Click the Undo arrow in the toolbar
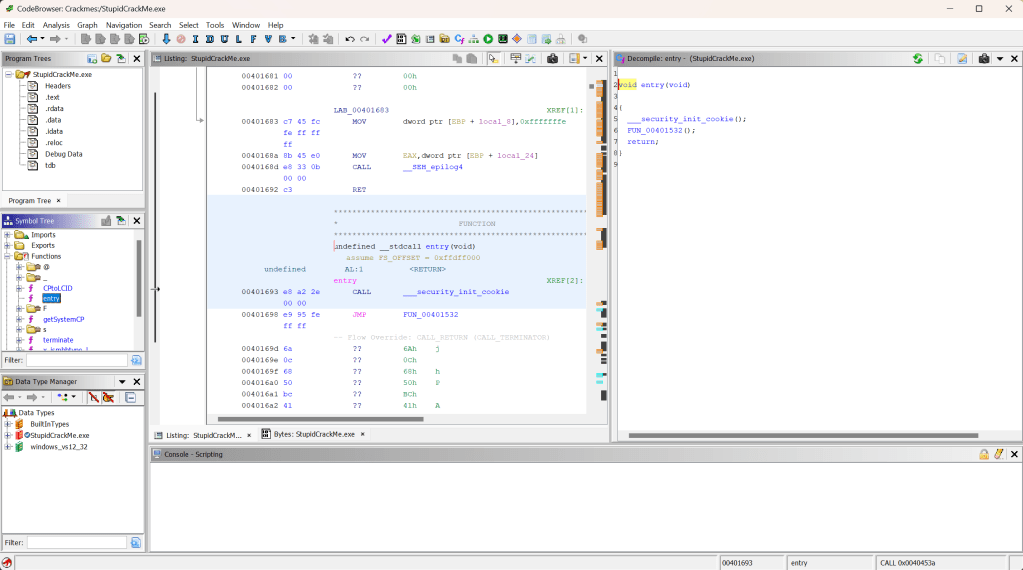Viewport: 1023px width, 570px height. tap(350, 39)
